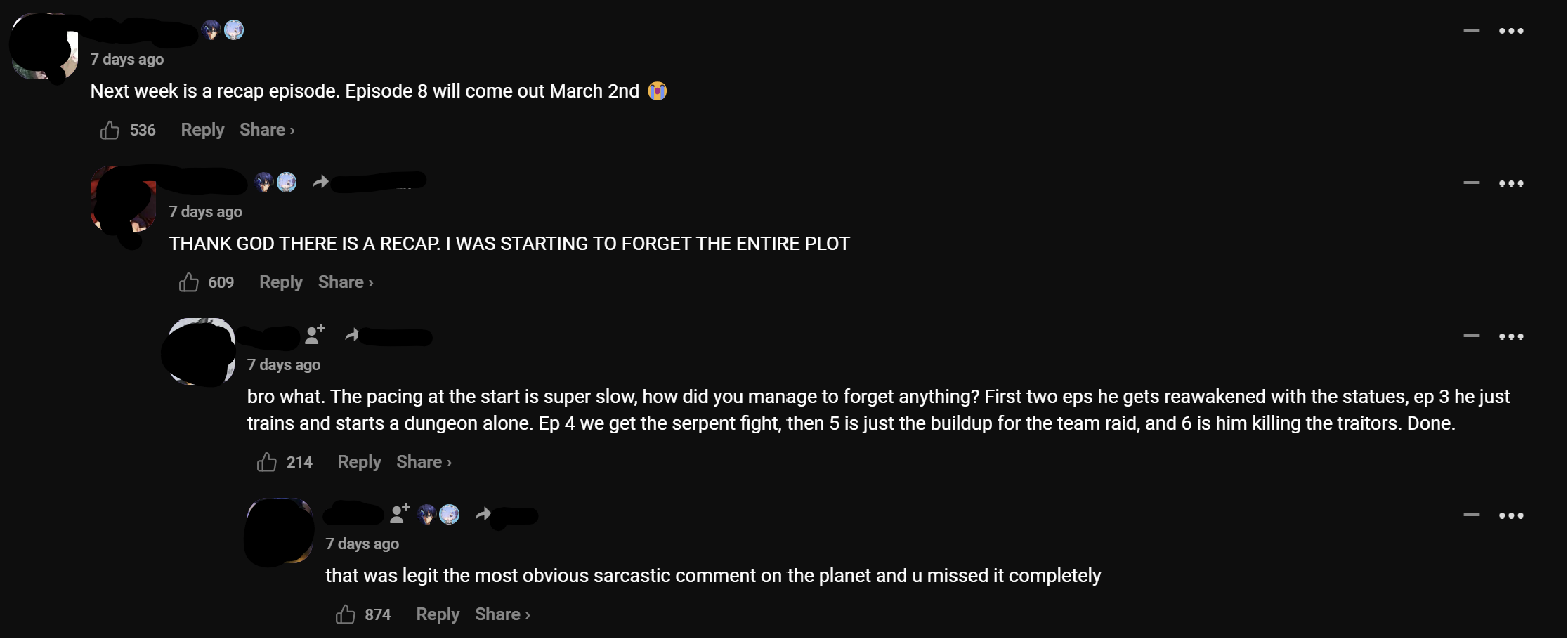Like the sarcastic comment reply

pyautogui.click(x=344, y=614)
